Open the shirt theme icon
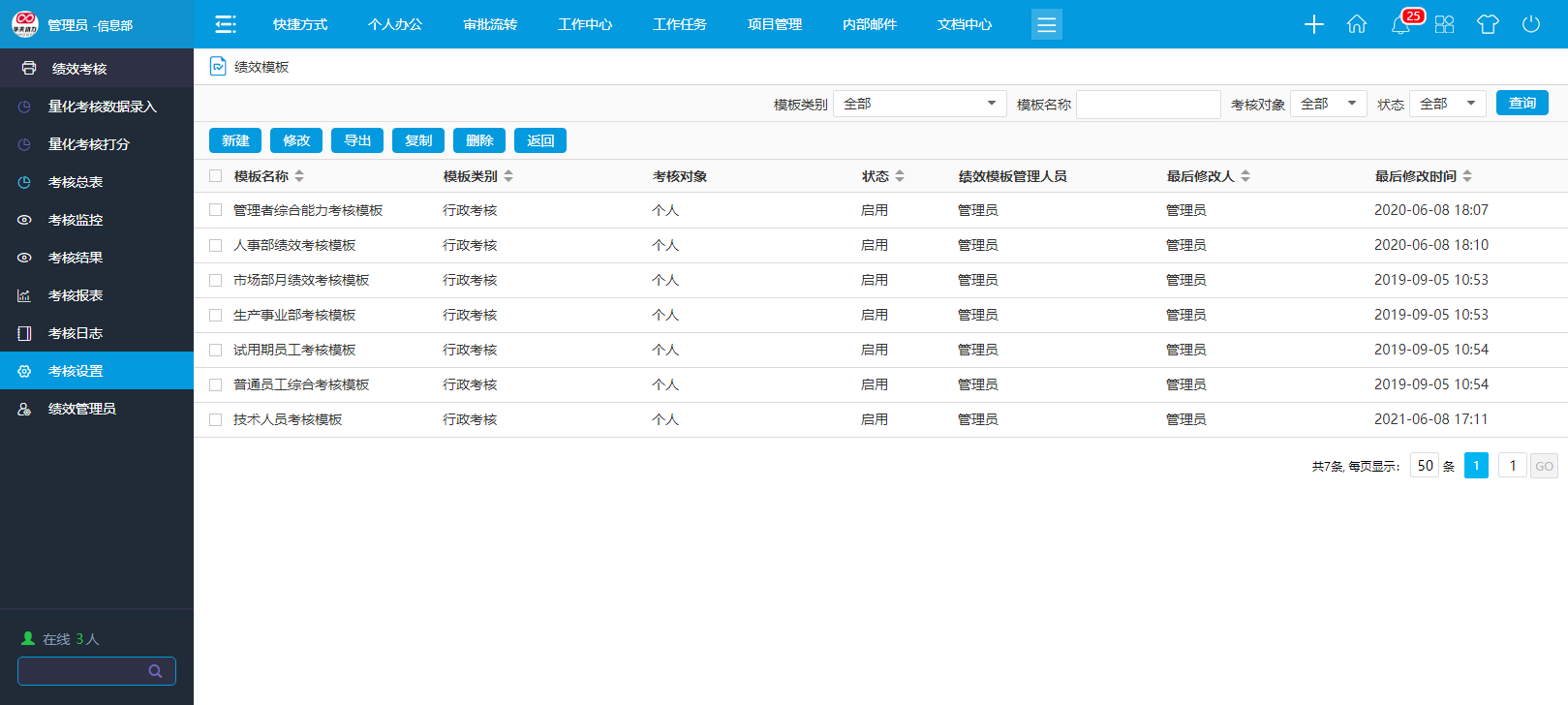This screenshot has height=705, width=1568. click(x=1488, y=24)
